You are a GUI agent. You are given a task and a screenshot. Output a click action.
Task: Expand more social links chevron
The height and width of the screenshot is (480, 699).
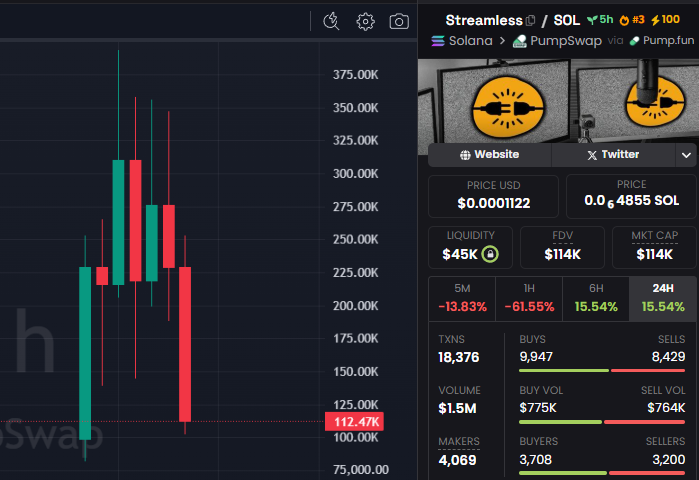686,155
